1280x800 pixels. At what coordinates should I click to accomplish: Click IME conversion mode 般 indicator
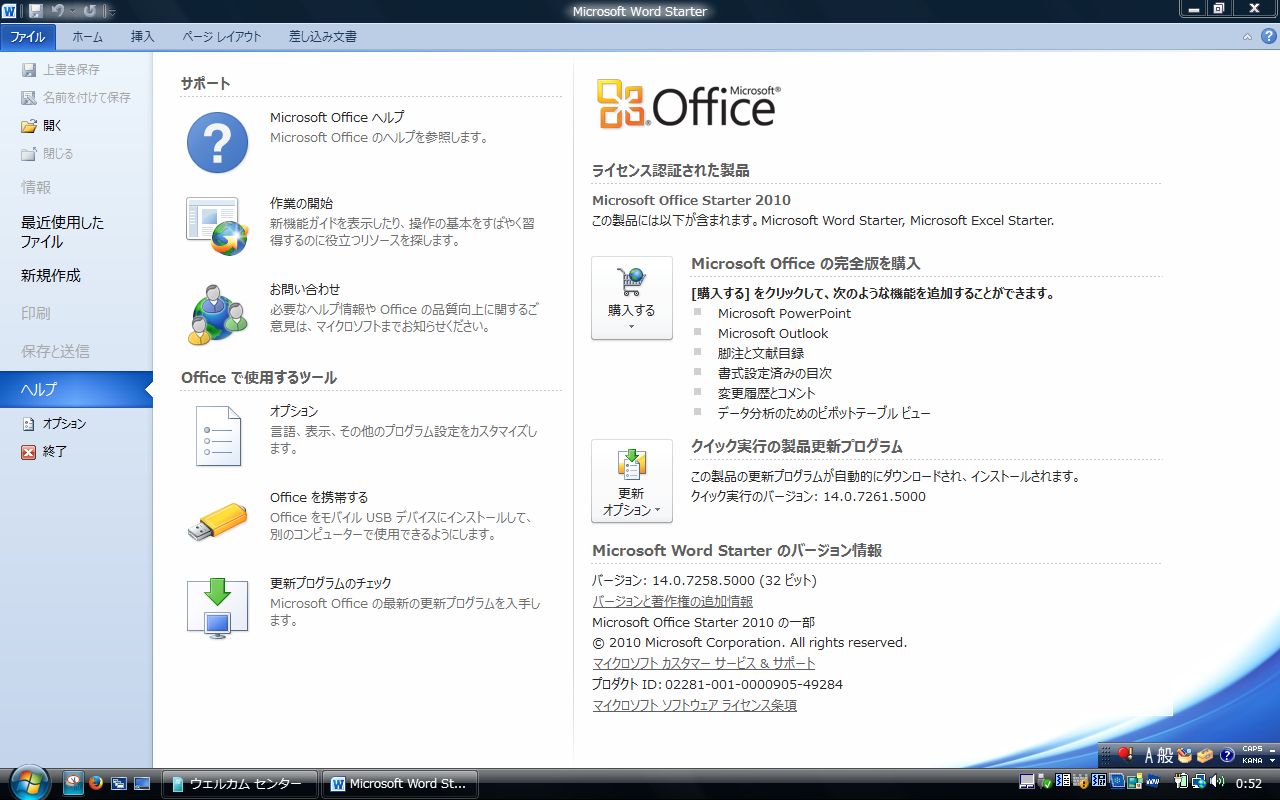coord(1165,755)
